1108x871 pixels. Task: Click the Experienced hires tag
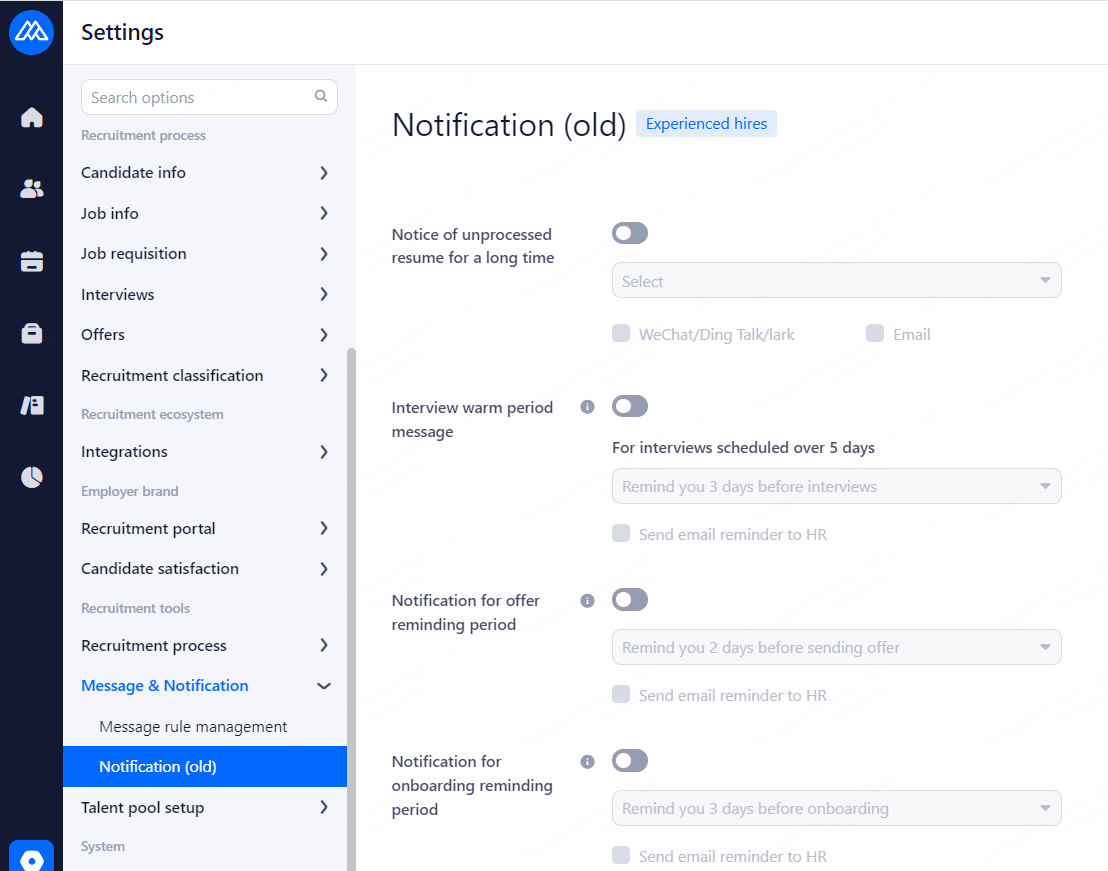pyautogui.click(x=706, y=124)
